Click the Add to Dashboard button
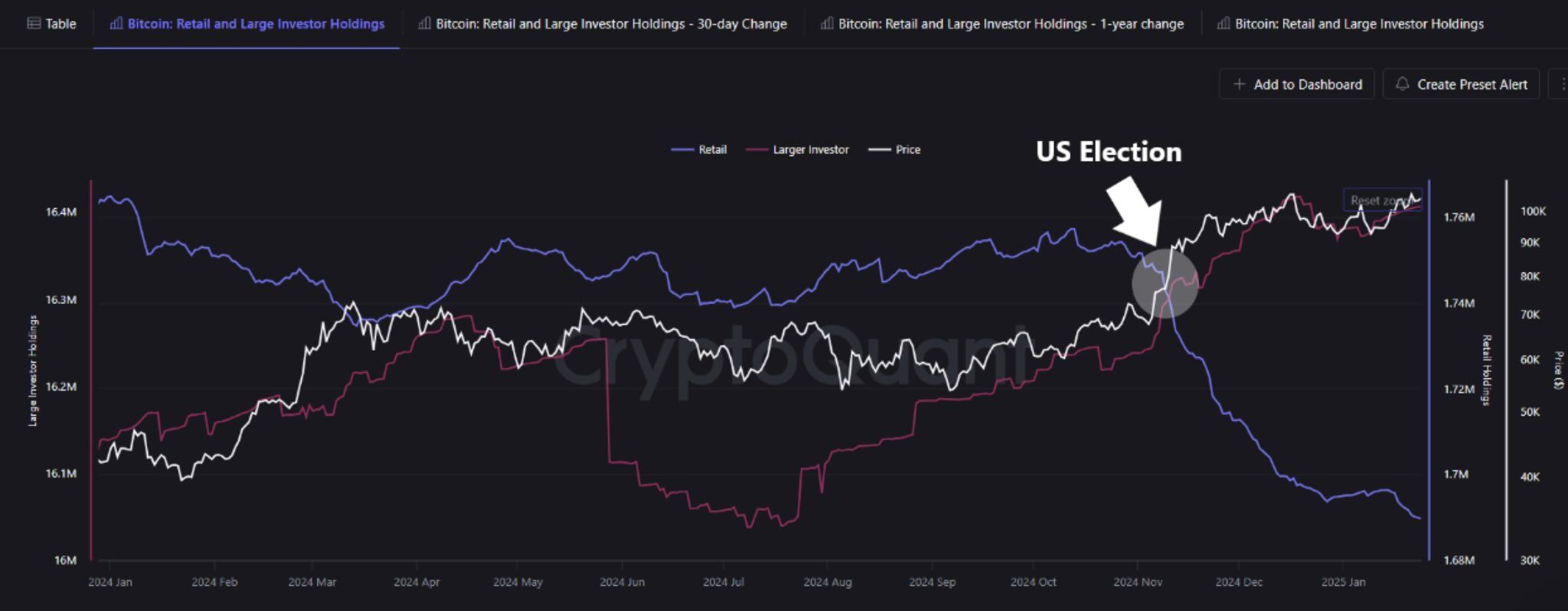The image size is (1568, 611). pos(1295,84)
